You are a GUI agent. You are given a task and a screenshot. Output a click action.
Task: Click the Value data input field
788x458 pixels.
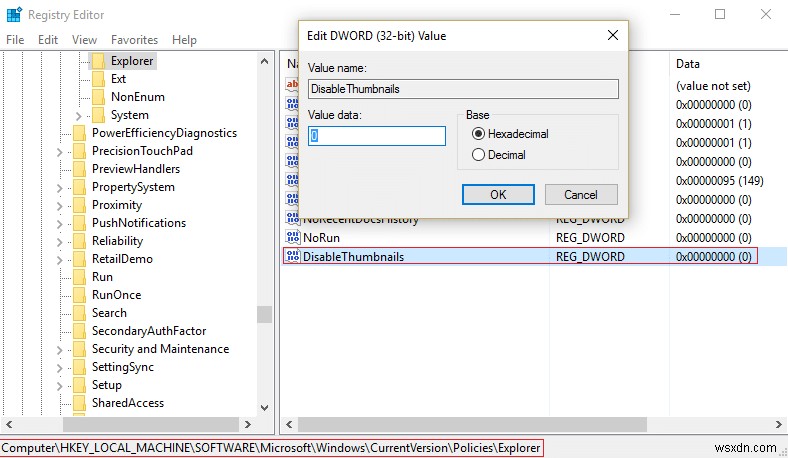coord(376,136)
